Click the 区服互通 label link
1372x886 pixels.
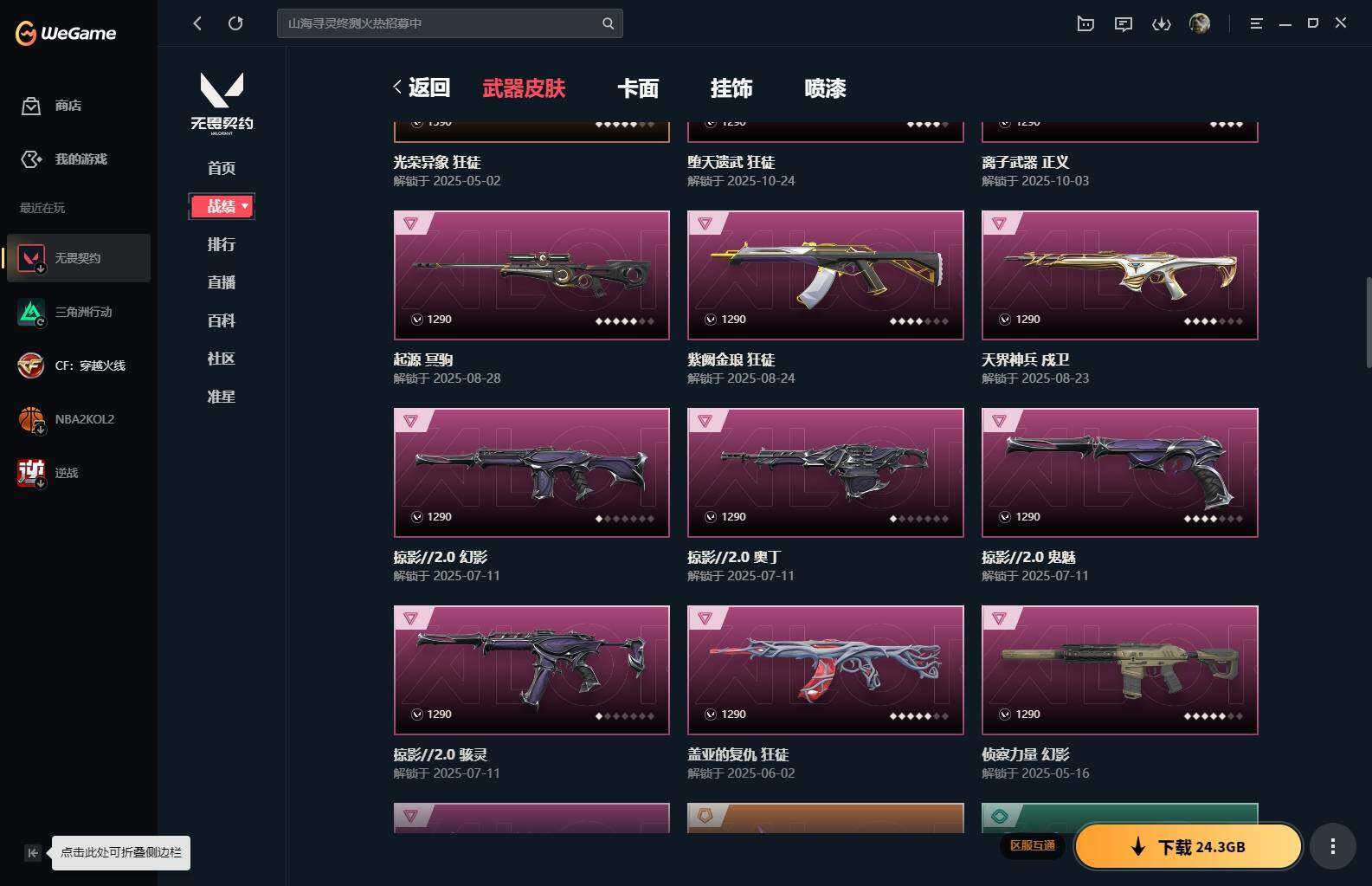(1033, 845)
